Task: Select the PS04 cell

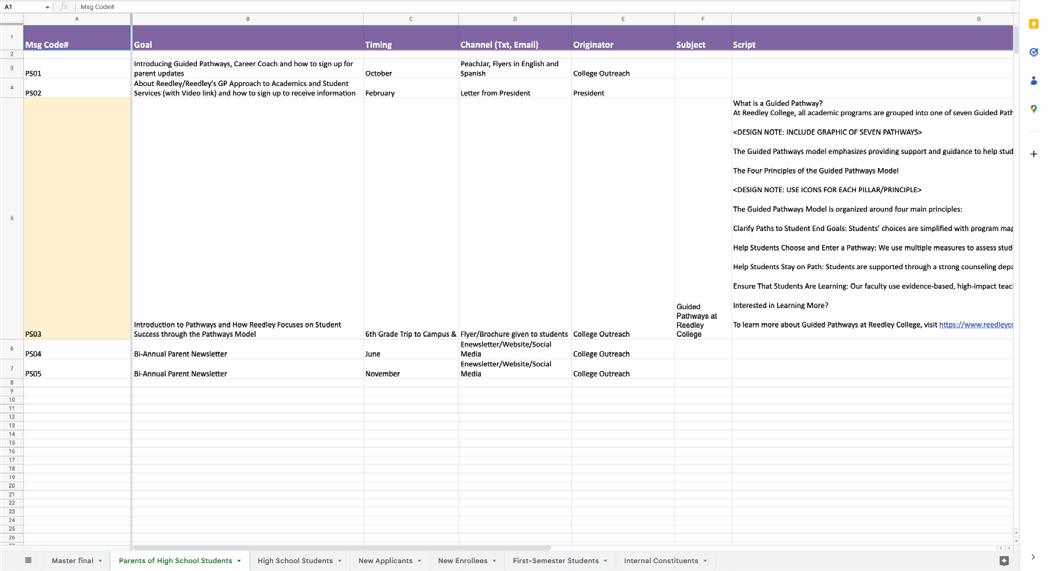Action: [77, 349]
